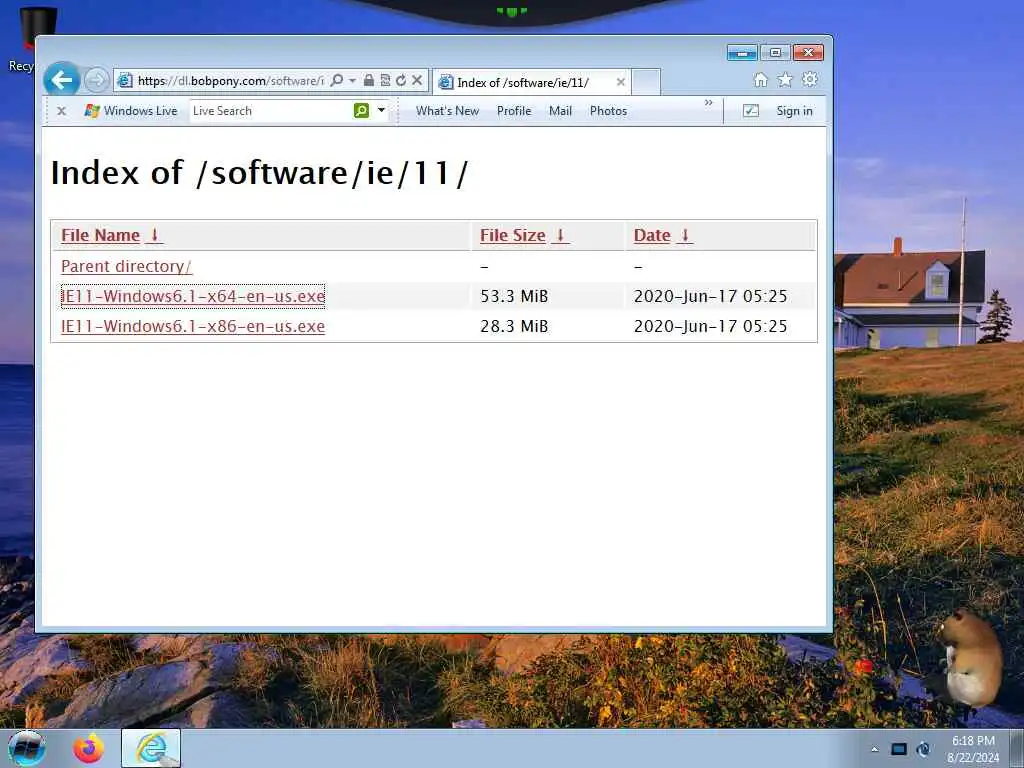
Task: Expand the toolbar overflow chevron
Action: point(709,103)
